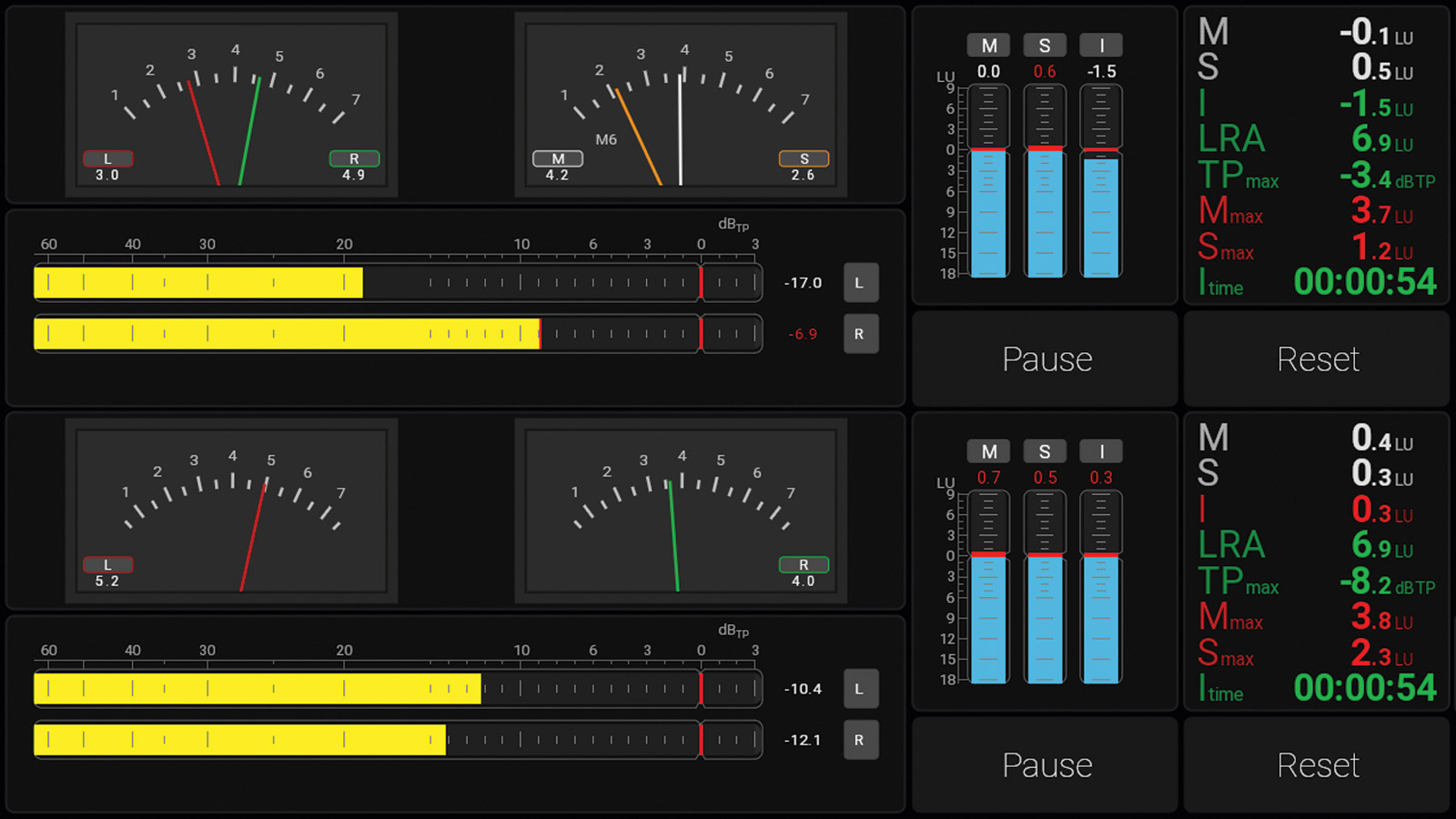The image size is (1456, 819).
Task: Click the Reset button in upper meter
Action: coord(1317,359)
